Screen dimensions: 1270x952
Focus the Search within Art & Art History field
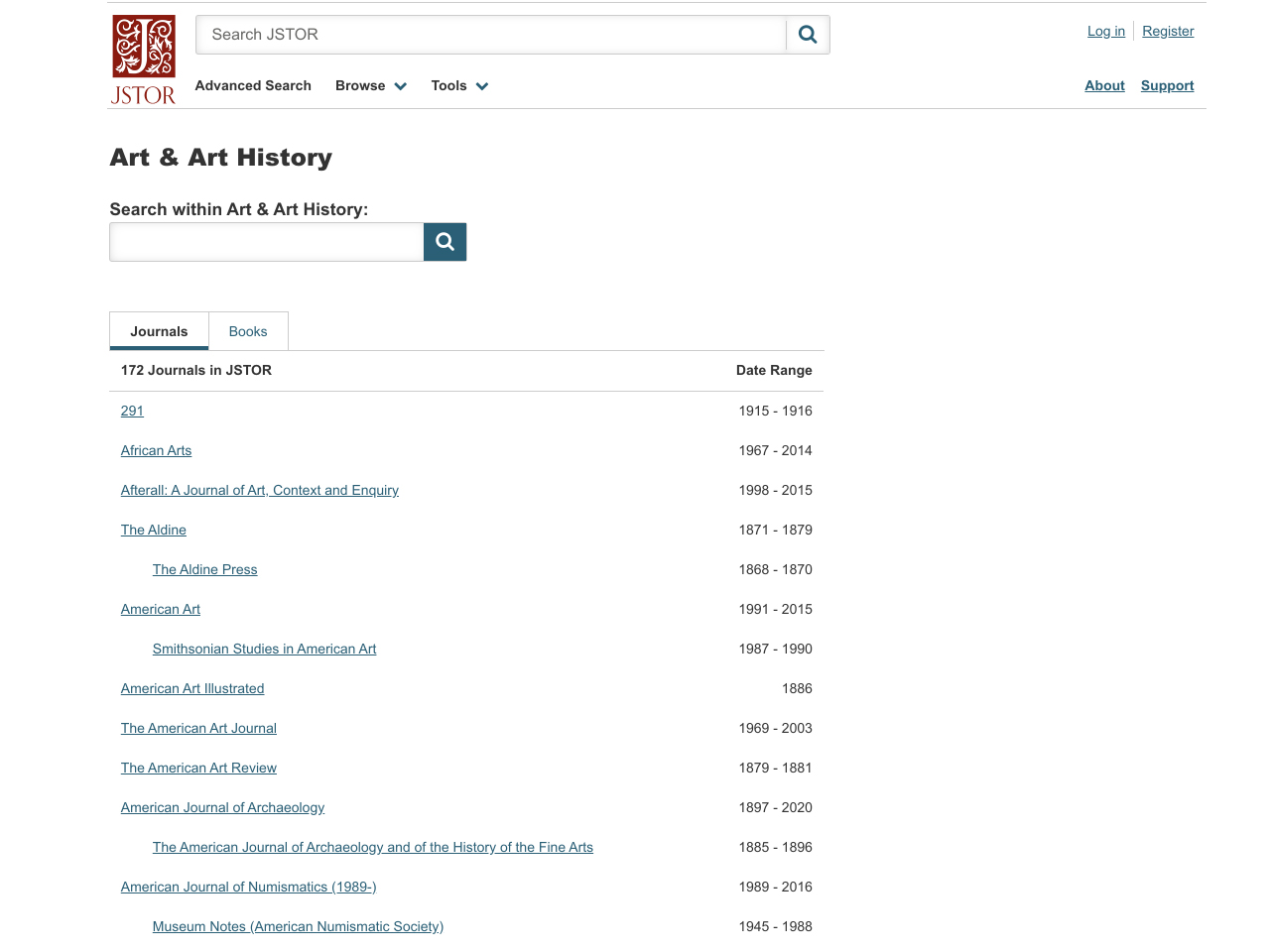click(267, 242)
